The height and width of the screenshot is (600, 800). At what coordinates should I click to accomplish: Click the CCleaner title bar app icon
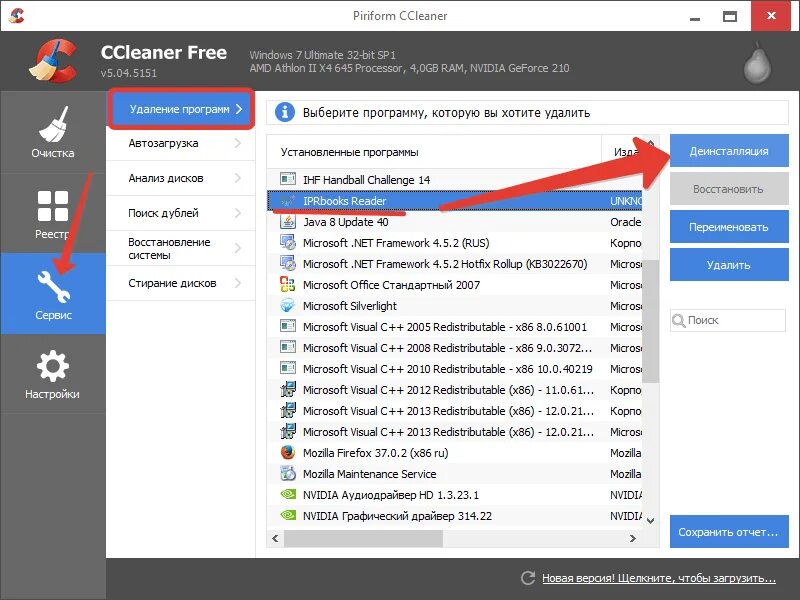pos(17,15)
